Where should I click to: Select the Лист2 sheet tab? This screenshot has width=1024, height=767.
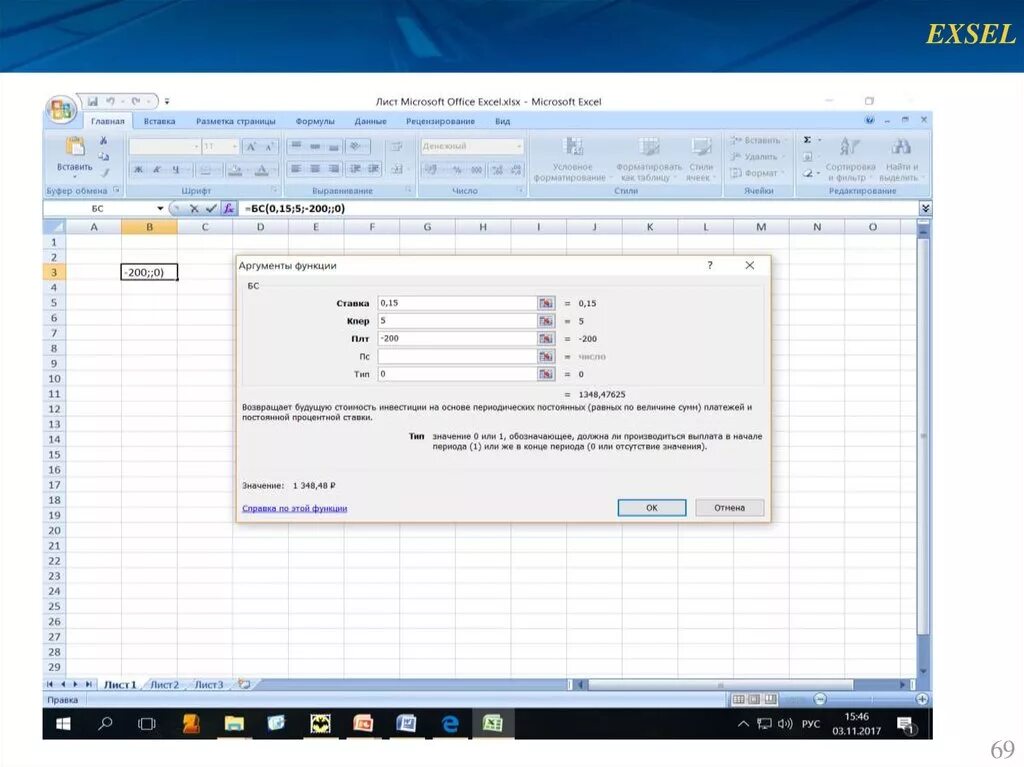(165, 685)
